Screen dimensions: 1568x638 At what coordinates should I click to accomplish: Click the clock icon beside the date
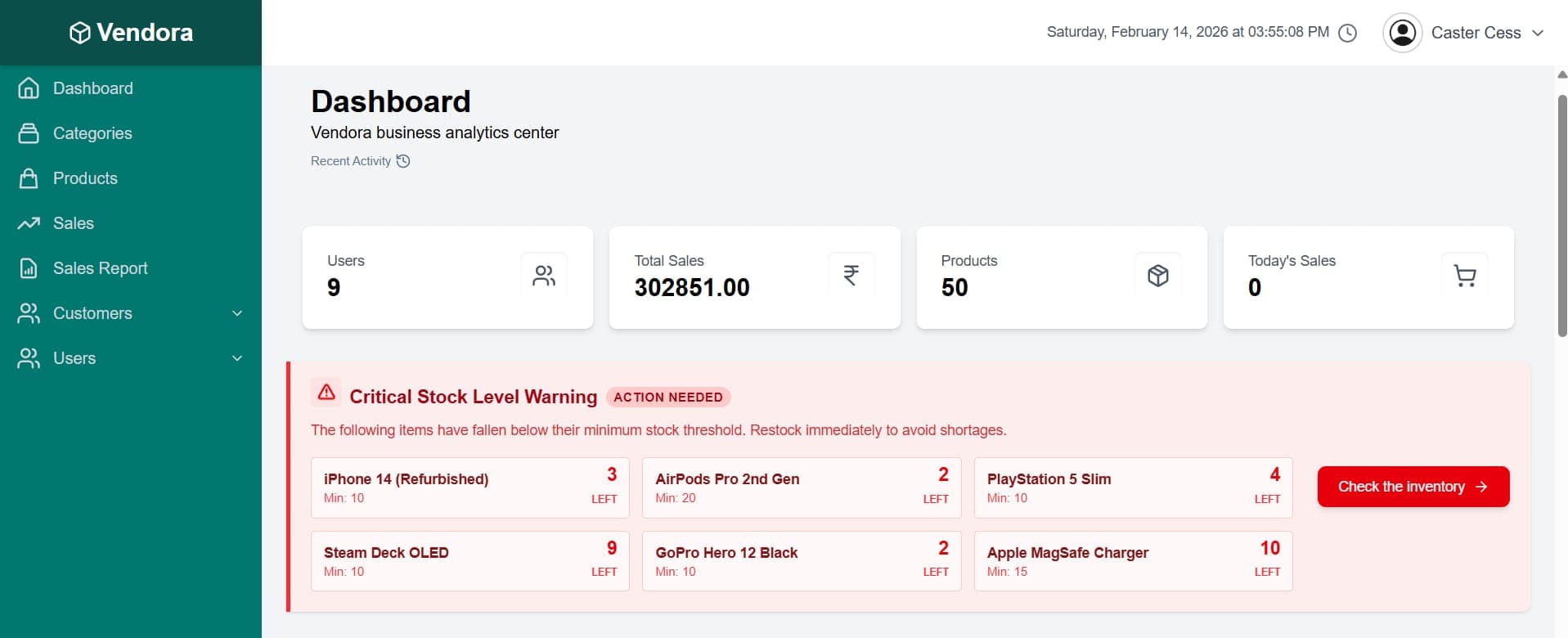(x=1347, y=33)
